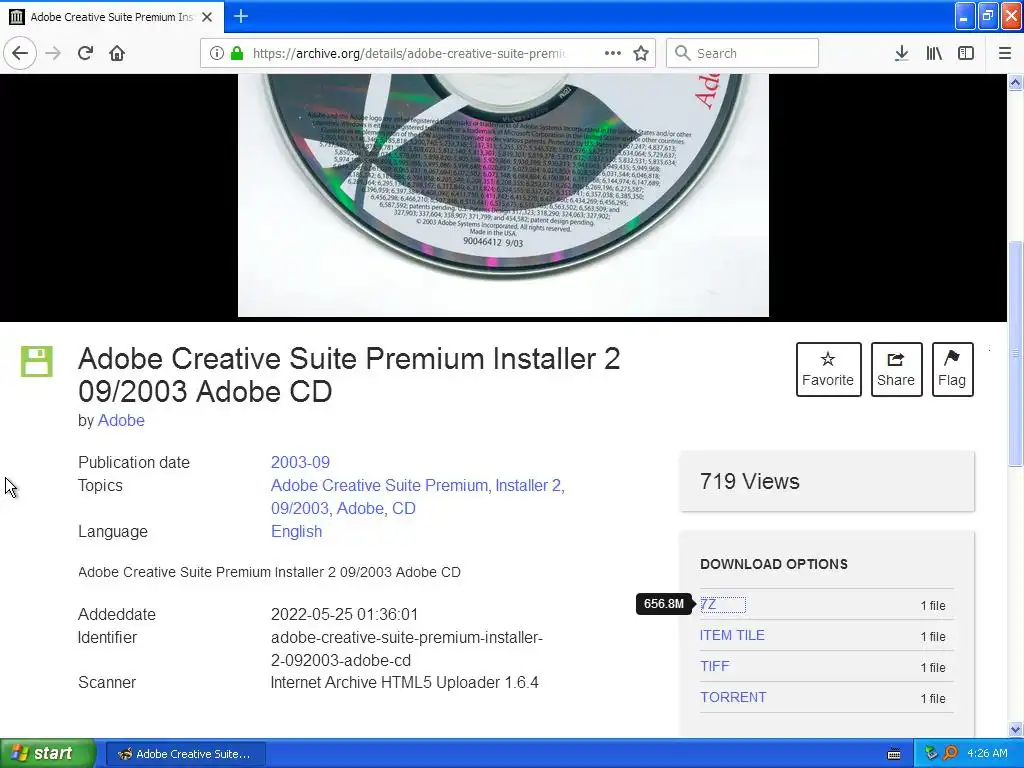The width and height of the screenshot is (1024, 768).
Task: Open the 09/2003 topic link
Action: (x=300, y=509)
